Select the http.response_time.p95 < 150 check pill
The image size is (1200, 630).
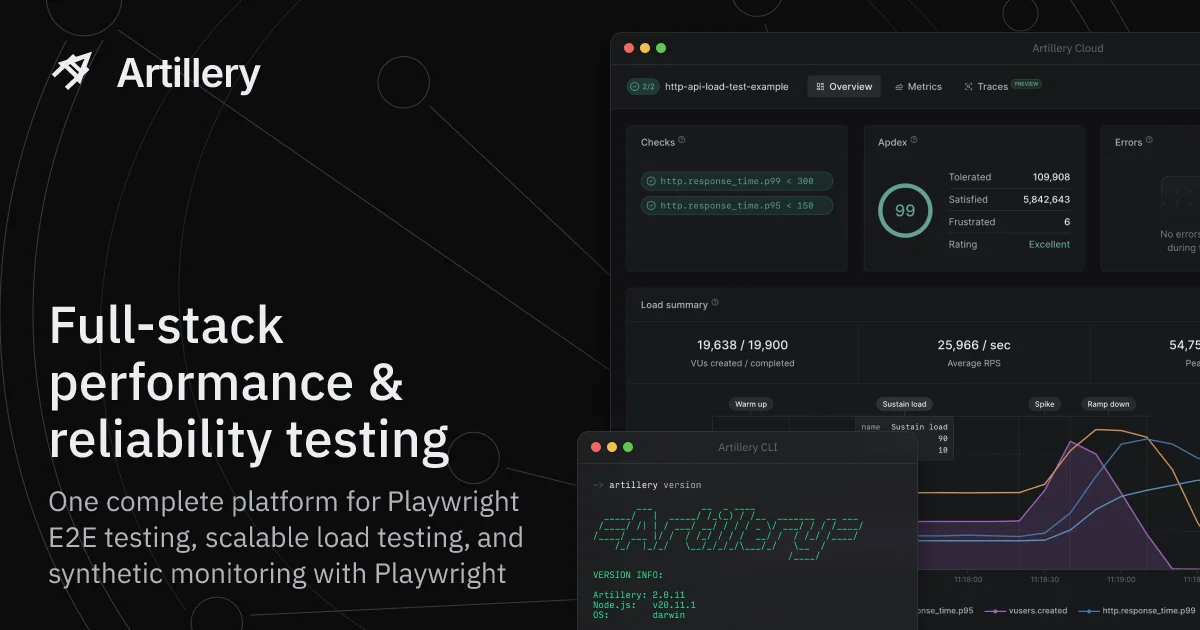coord(737,206)
